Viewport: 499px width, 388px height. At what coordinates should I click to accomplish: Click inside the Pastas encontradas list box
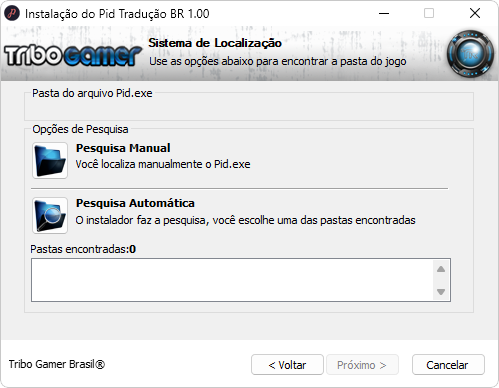click(x=232, y=280)
